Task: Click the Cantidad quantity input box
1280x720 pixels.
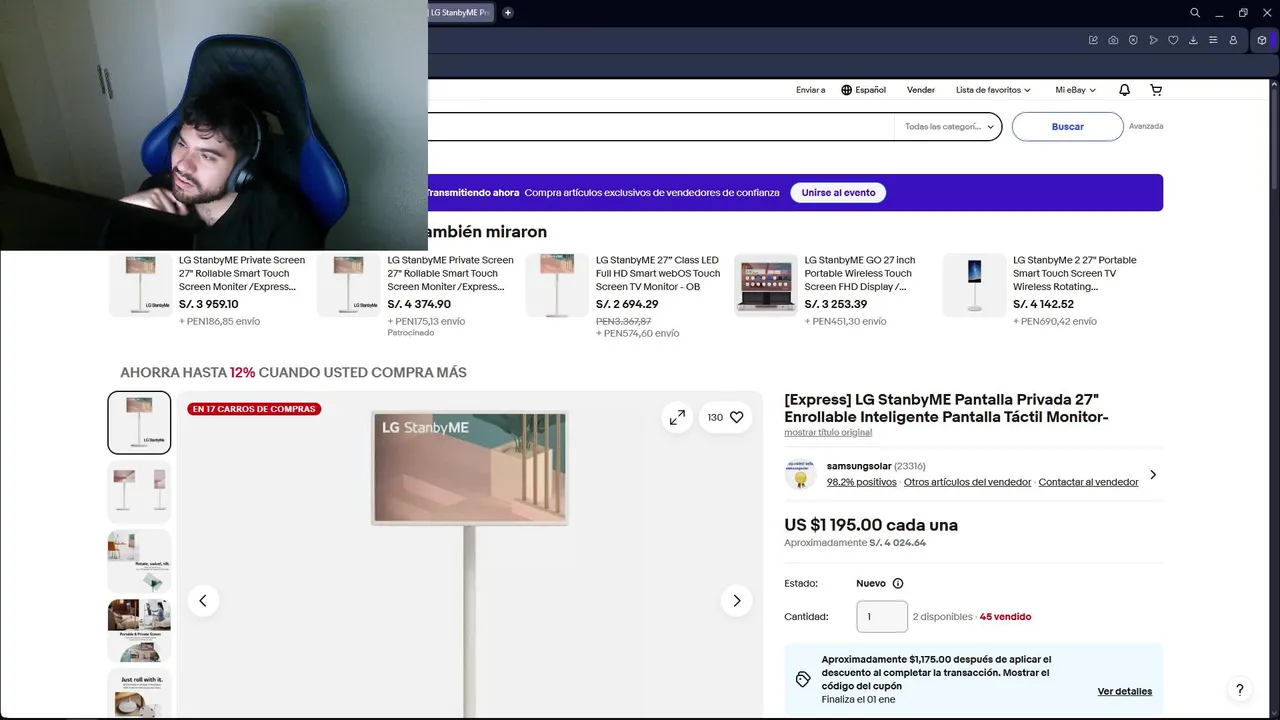Action: [x=882, y=617]
